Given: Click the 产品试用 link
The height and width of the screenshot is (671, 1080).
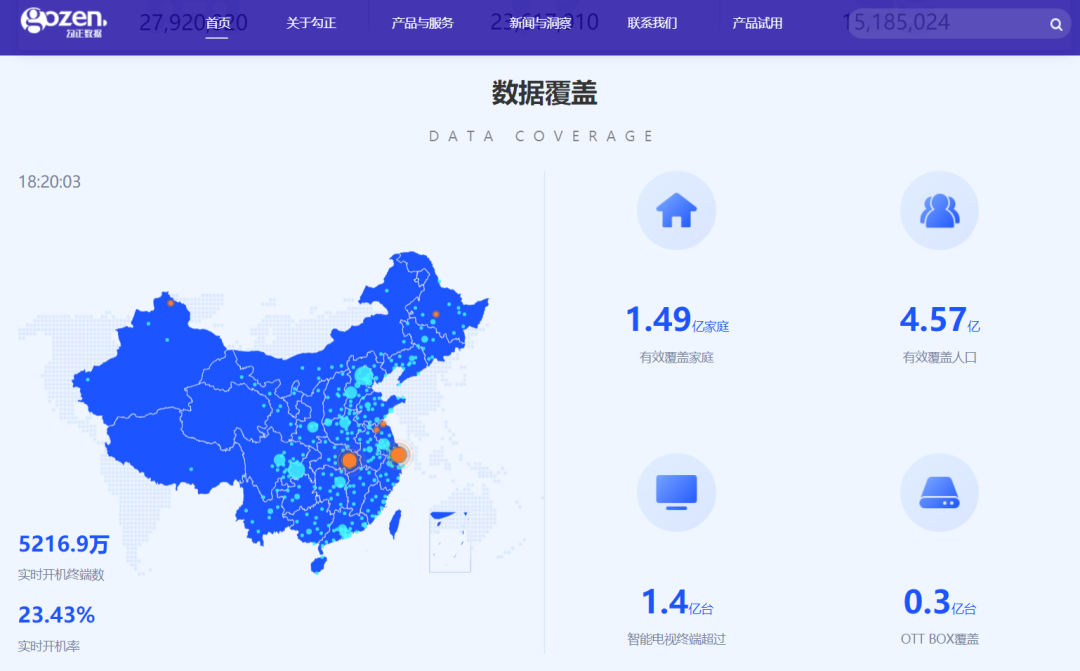Looking at the screenshot, I should pyautogui.click(x=757, y=22).
